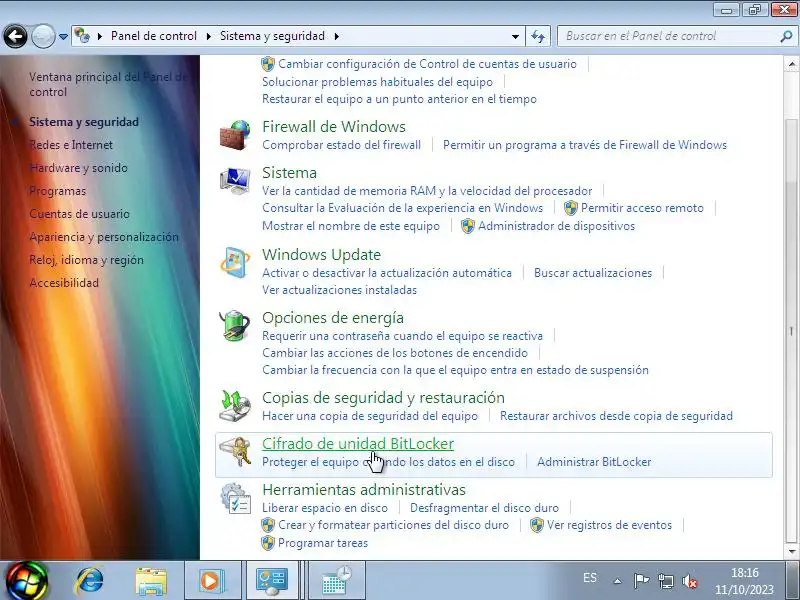The width and height of the screenshot is (800, 600).
Task: Open the recent pages dropdown arrow
Action: coord(63,37)
